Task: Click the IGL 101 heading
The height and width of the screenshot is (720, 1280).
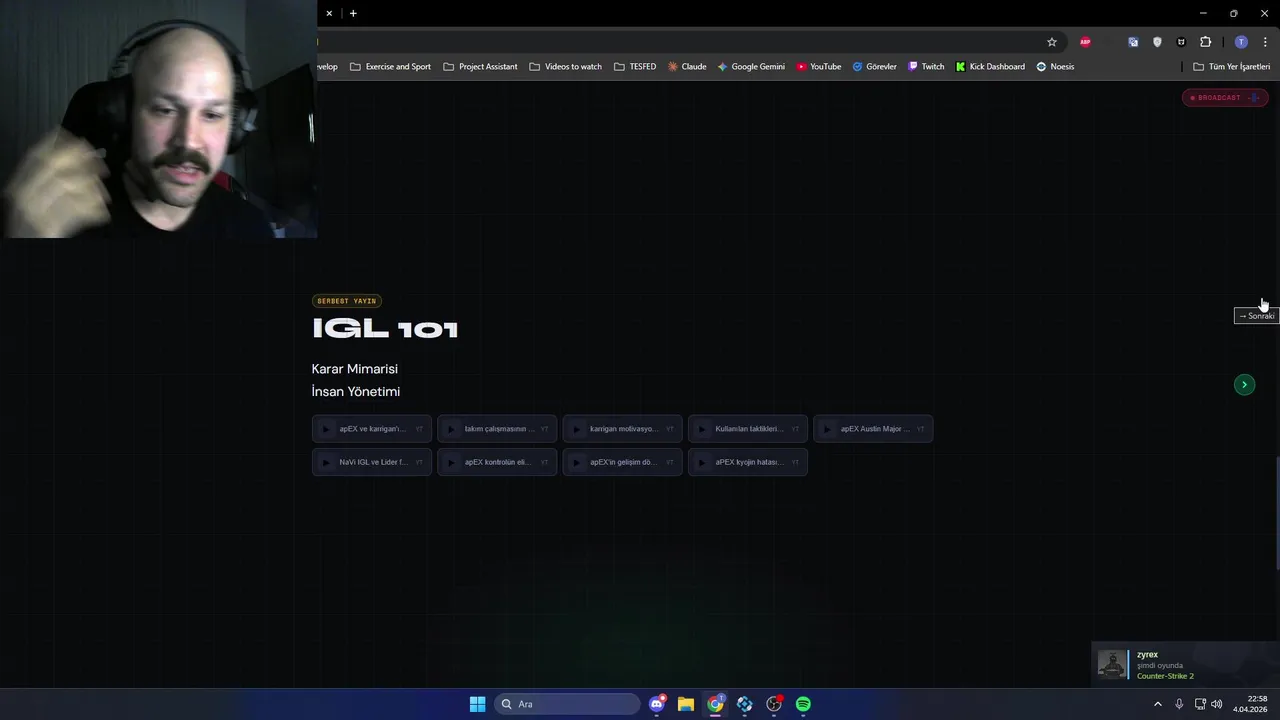Action: point(385,329)
